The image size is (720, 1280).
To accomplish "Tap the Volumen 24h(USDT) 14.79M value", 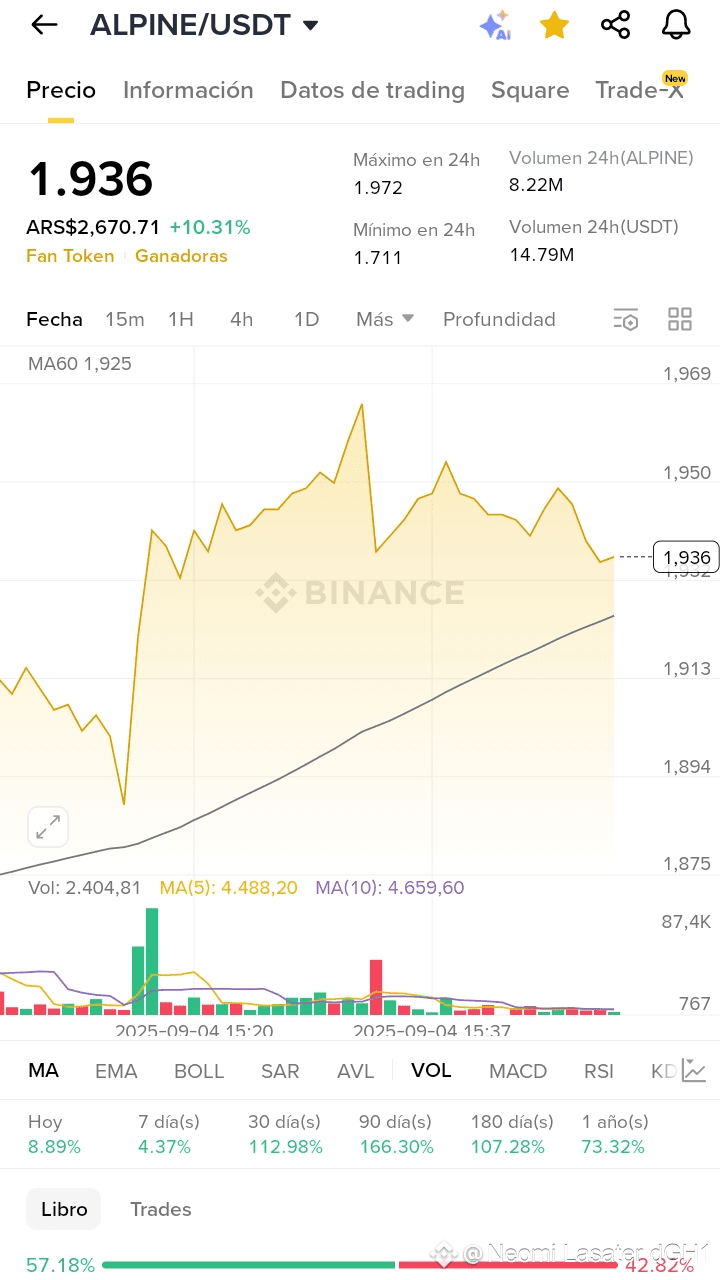I will tap(542, 255).
